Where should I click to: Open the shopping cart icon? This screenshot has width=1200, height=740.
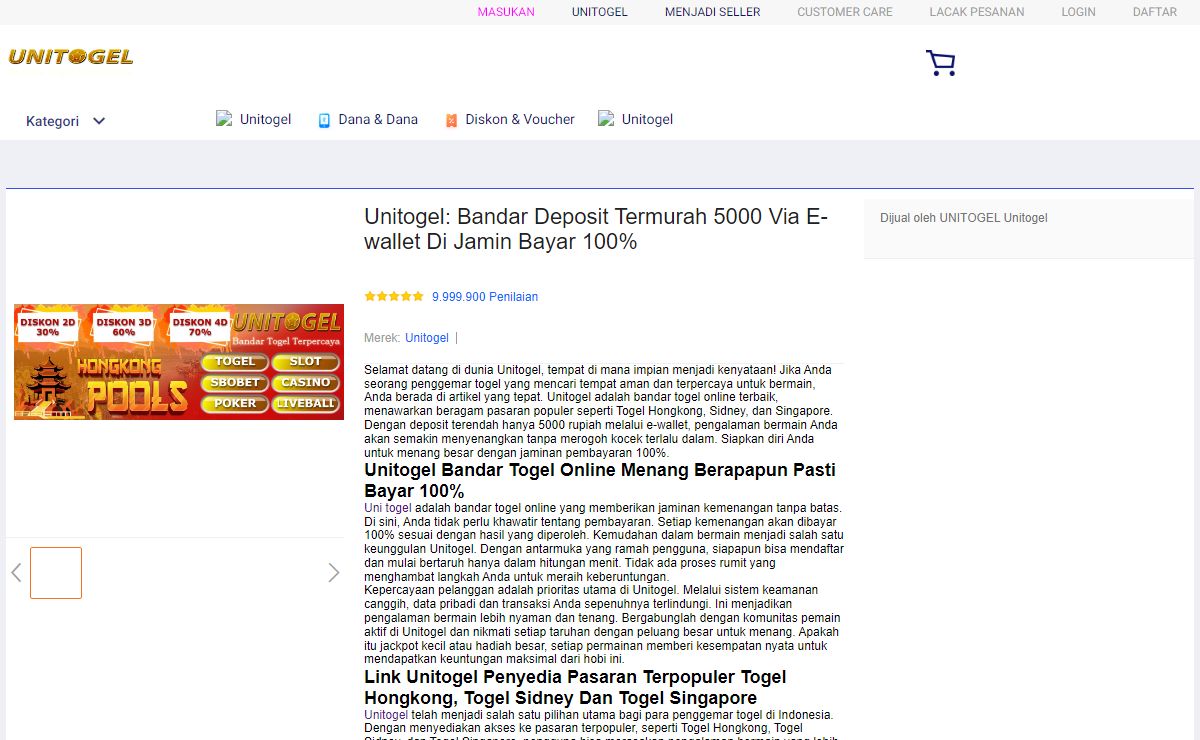(940, 63)
